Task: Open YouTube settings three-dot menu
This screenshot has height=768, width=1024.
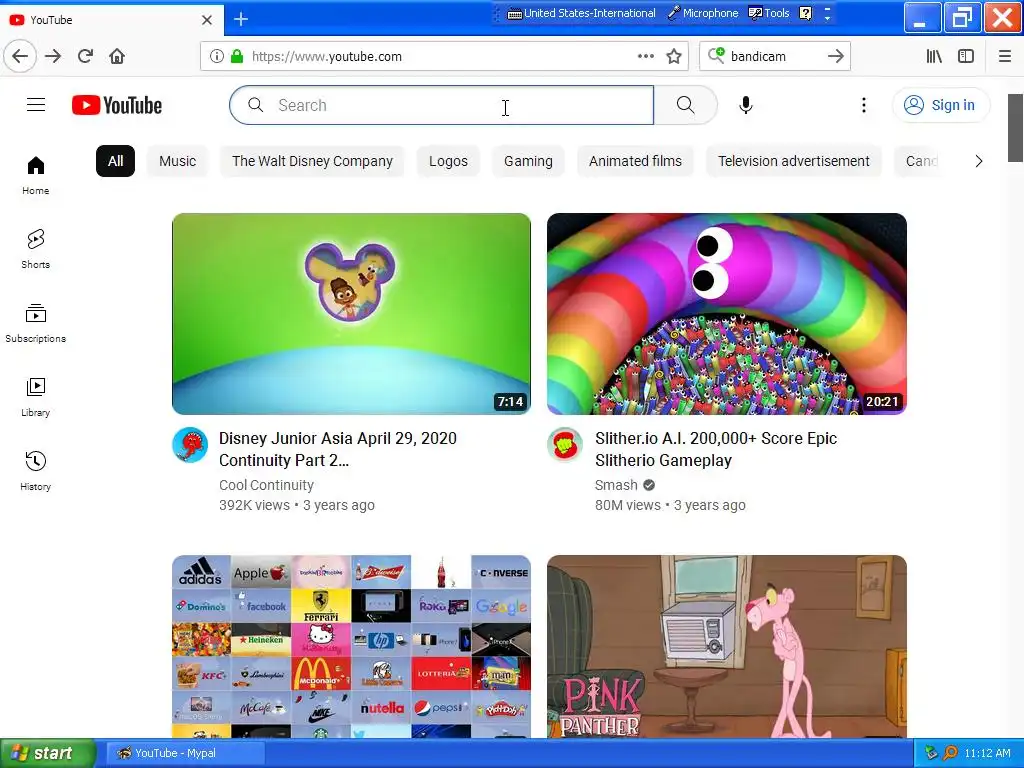Action: click(x=863, y=104)
